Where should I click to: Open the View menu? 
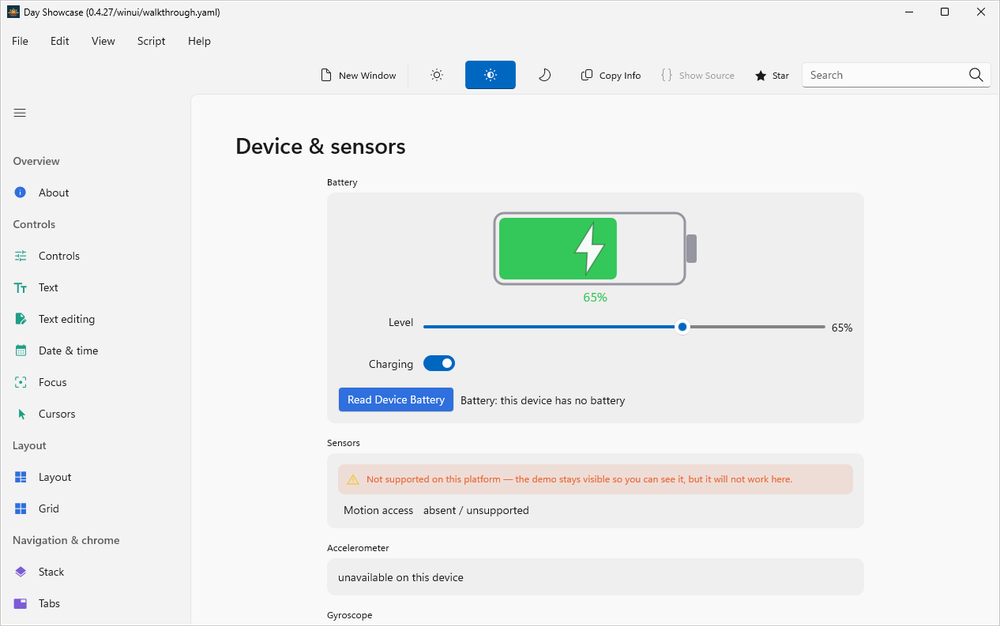pyautogui.click(x=103, y=41)
